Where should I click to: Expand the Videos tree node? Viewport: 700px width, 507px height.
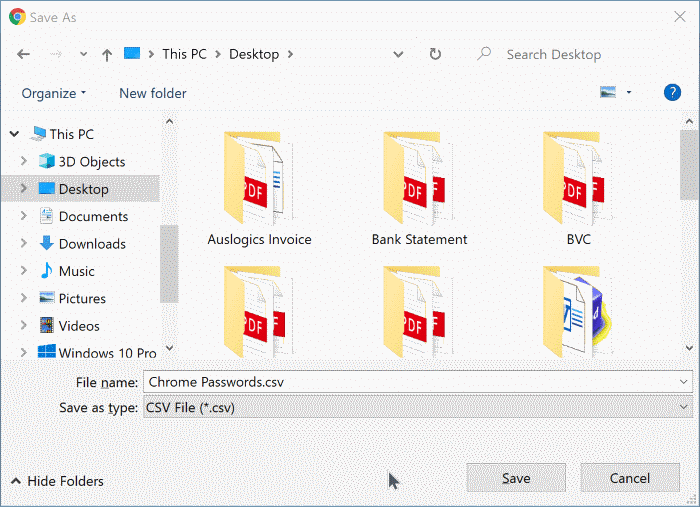pos(24,325)
